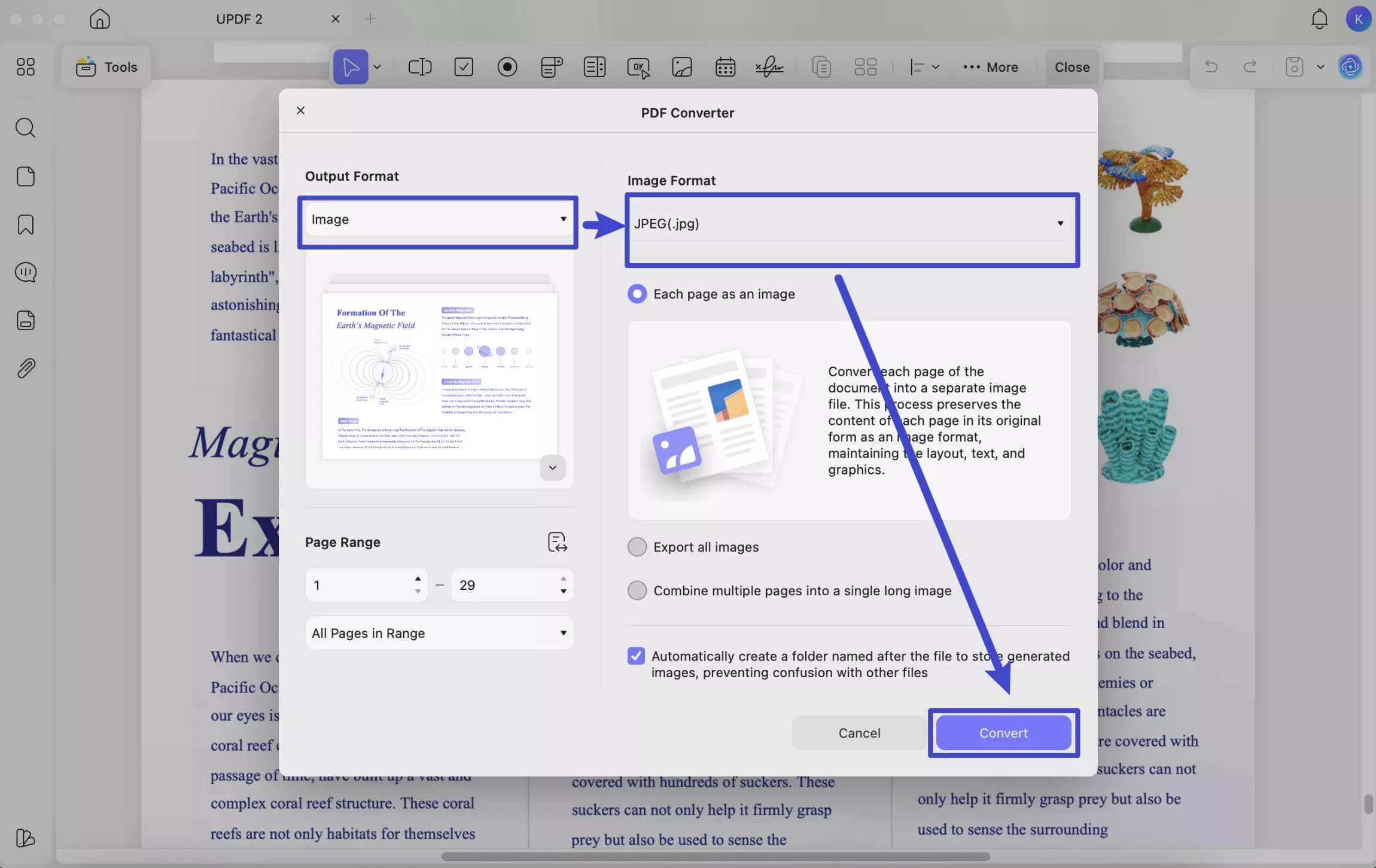
Task: Click the Convert button
Action: (x=1003, y=733)
